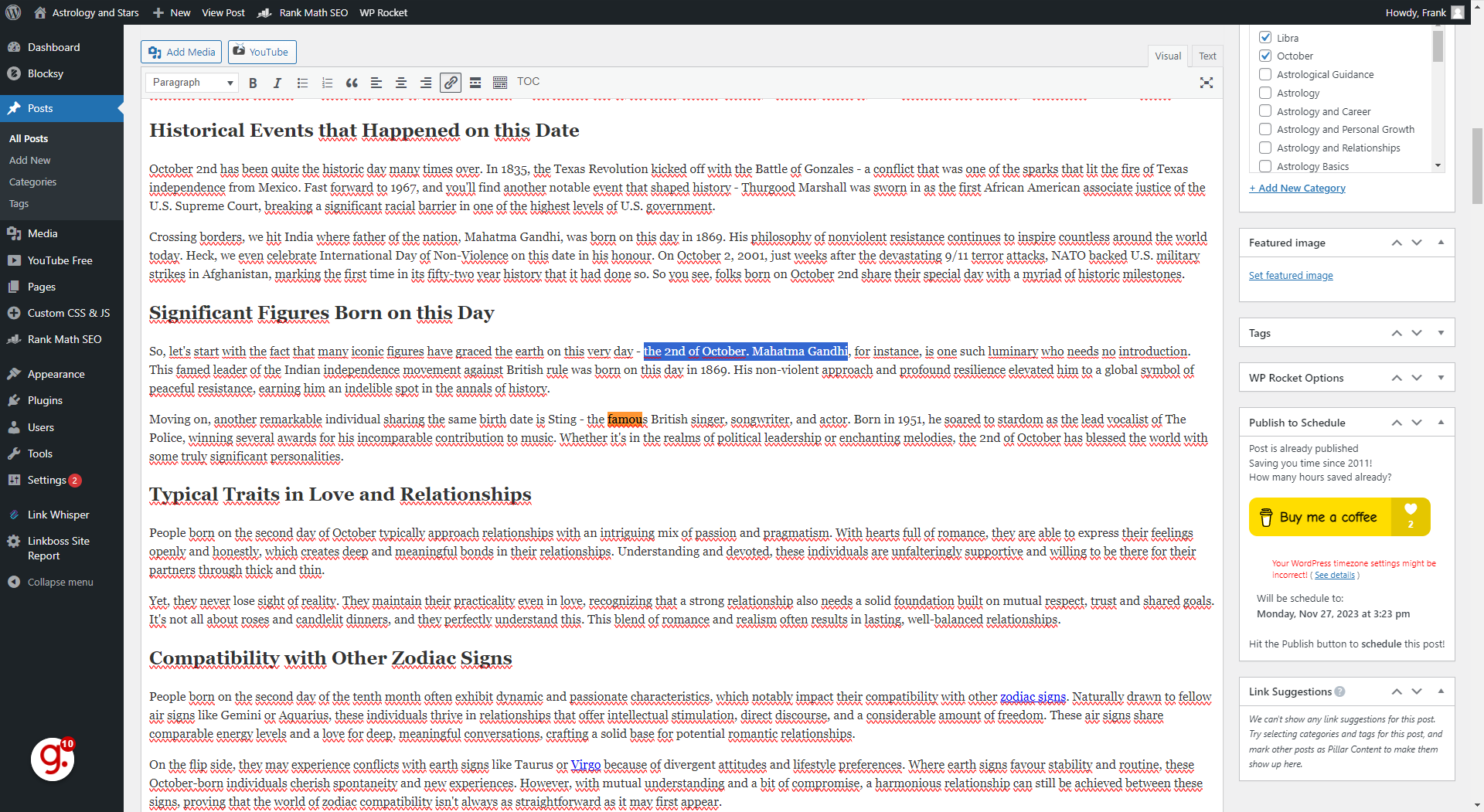Check Astrology and Personal Growth category
Viewport: 1484px width, 812px height.
(1265, 129)
